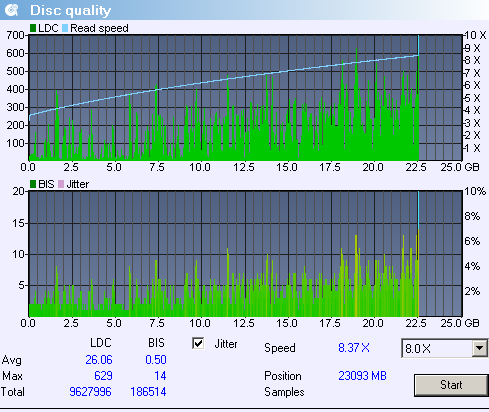Click the green BIS legend swatch
The width and height of the screenshot is (489, 412).
[x=33, y=184]
